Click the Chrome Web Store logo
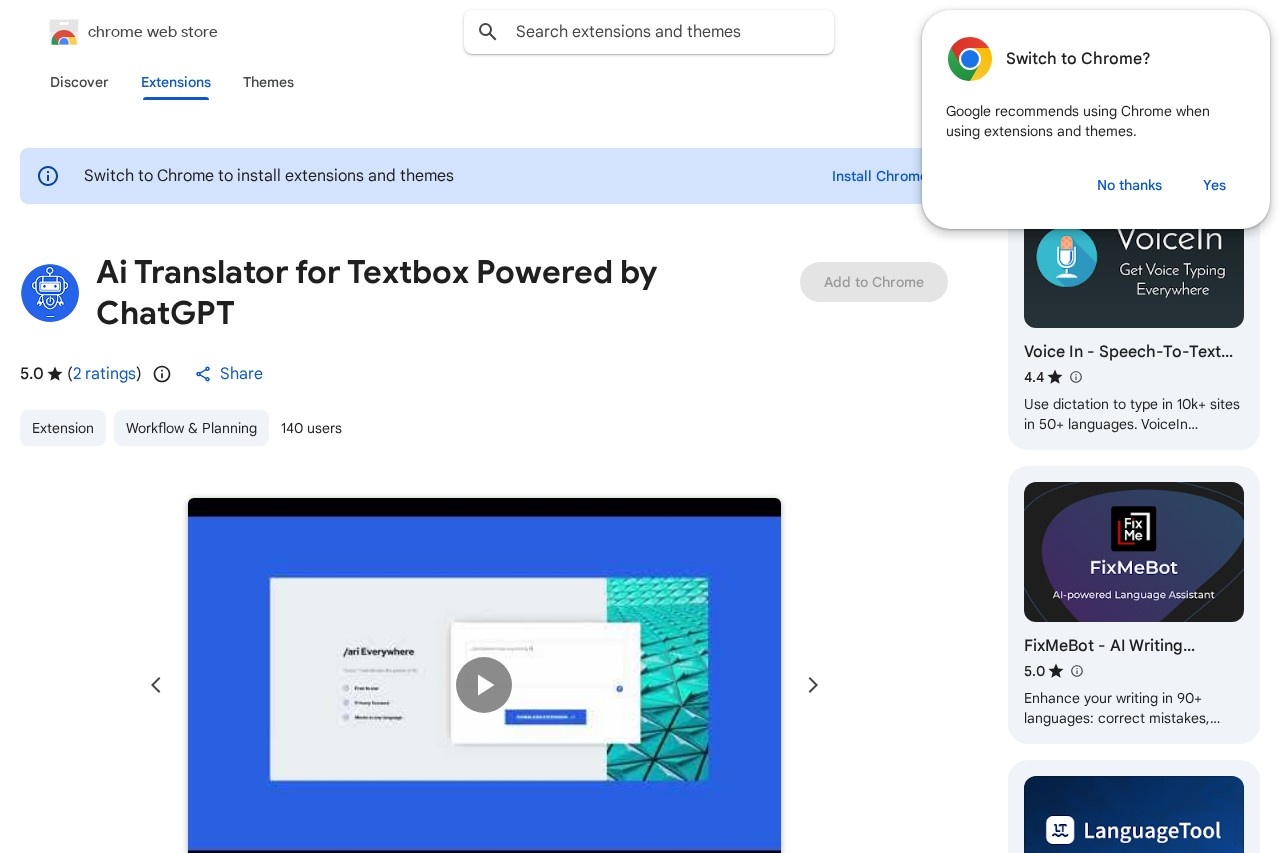The height and width of the screenshot is (853, 1280). click(64, 32)
